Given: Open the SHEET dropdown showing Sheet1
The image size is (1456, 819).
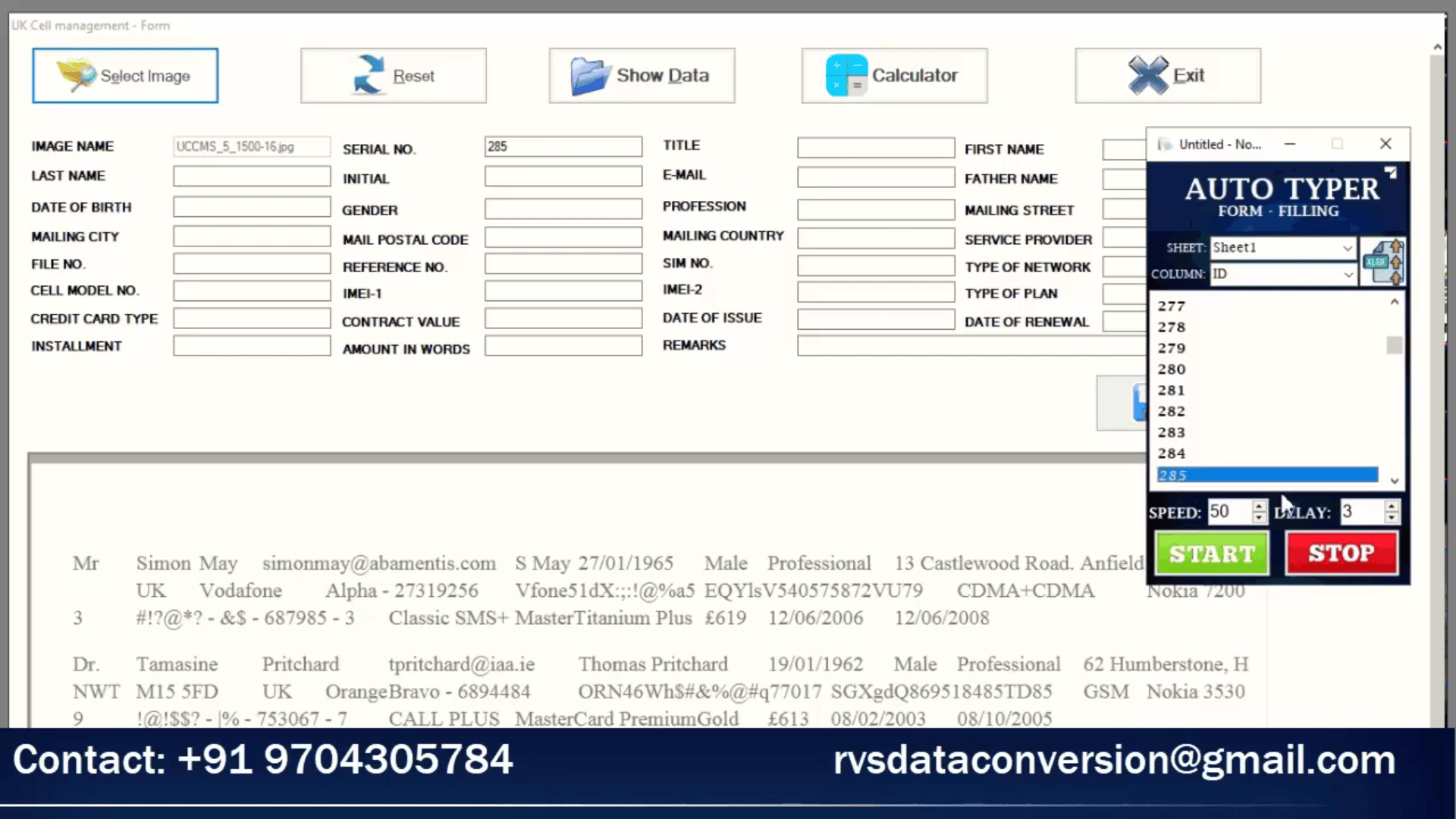Looking at the screenshot, I should (1282, 248).
